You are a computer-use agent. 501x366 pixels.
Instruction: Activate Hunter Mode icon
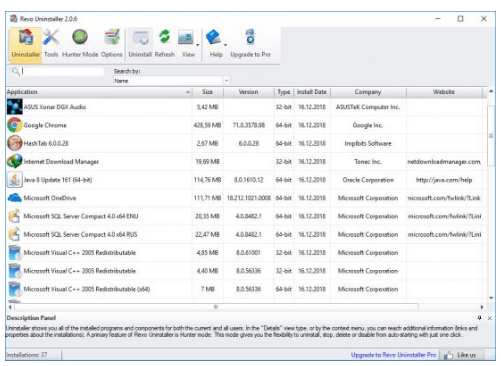pos(80,37)
